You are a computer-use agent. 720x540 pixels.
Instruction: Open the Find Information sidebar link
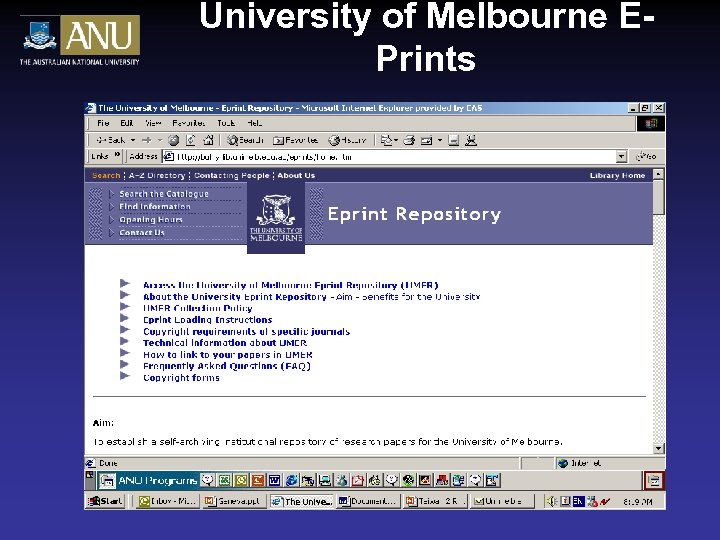(155, 207)
